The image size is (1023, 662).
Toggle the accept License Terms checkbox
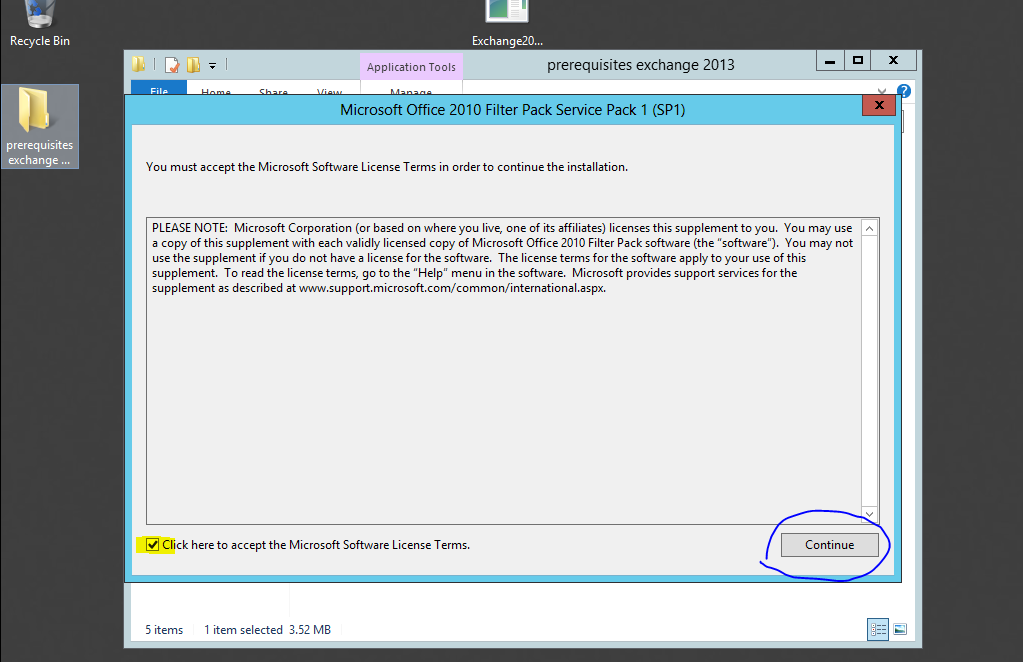tap(153, 545)
